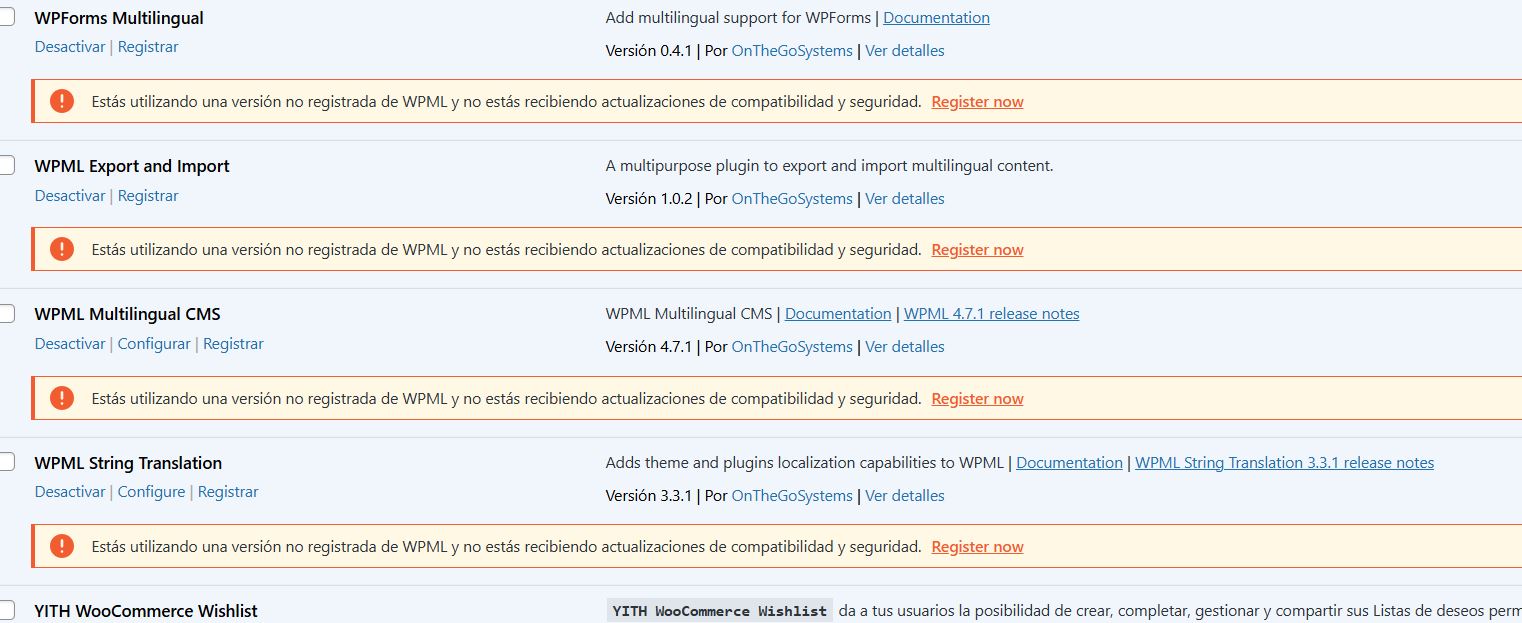Open WPML Multilingual CMS Documentation link

click(x=838, y=314)
